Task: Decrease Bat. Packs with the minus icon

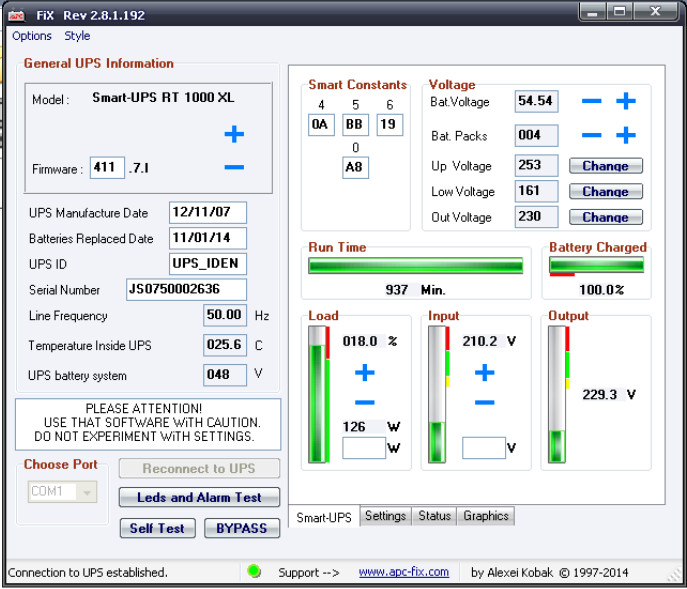Action: (x=591, y=135)
